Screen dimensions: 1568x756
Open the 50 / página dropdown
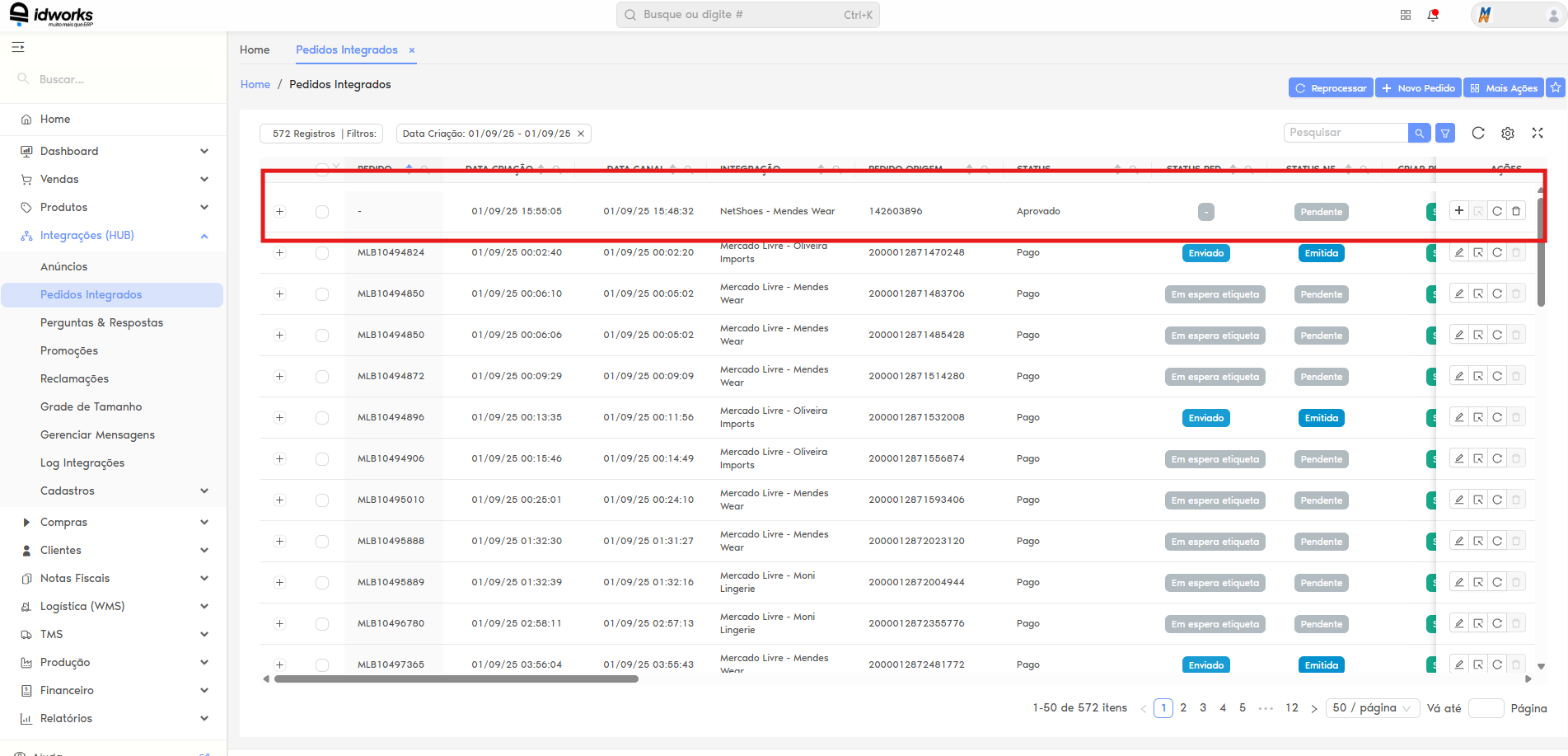pos(1372,708)
